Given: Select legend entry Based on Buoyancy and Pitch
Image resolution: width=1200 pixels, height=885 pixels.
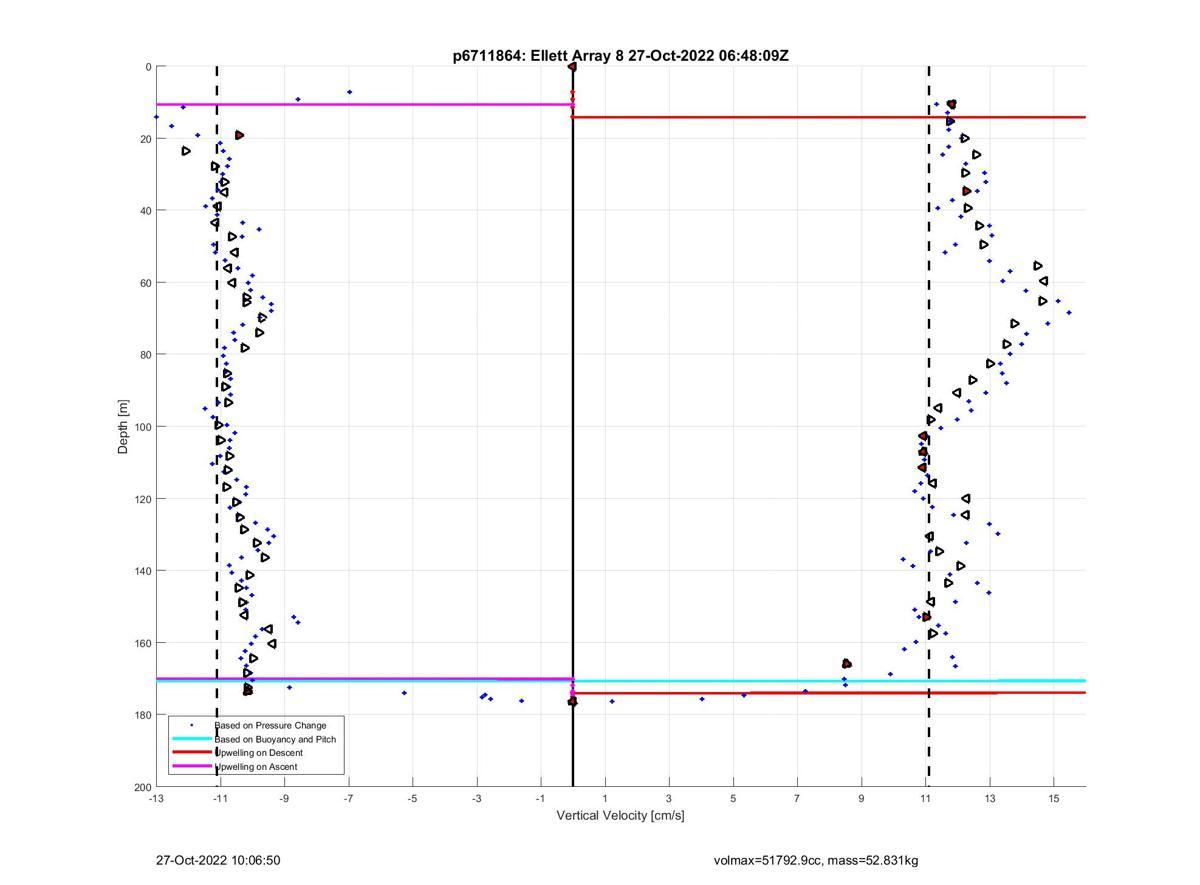Looking at the screenshot, I should [275, 739].
